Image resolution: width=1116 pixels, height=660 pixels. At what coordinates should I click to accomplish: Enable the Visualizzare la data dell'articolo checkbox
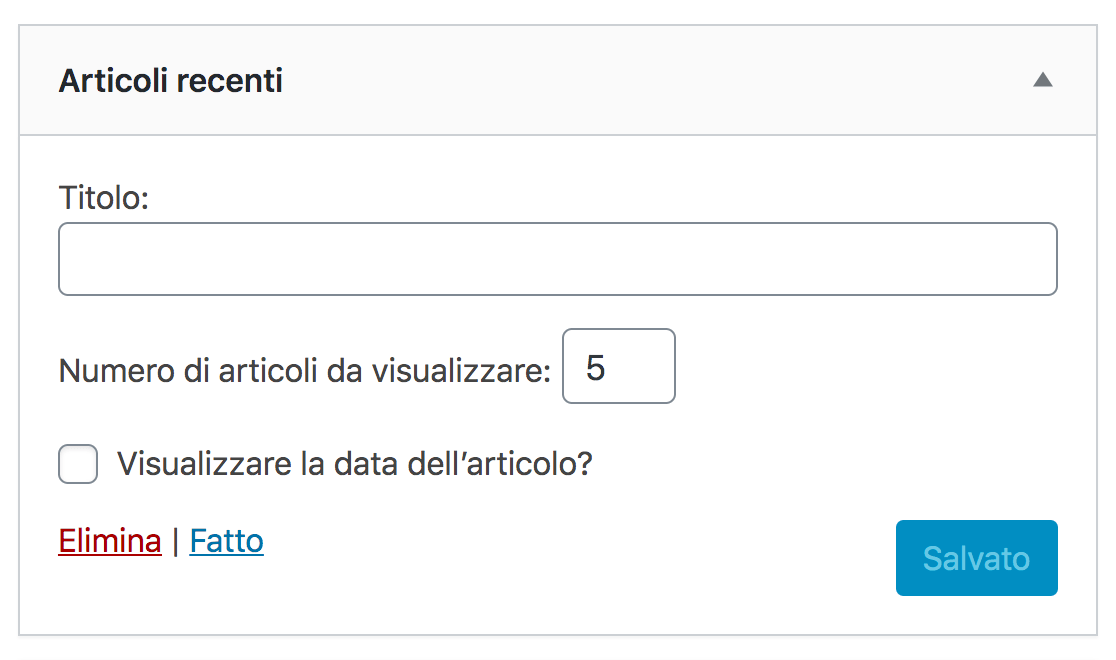78,464
